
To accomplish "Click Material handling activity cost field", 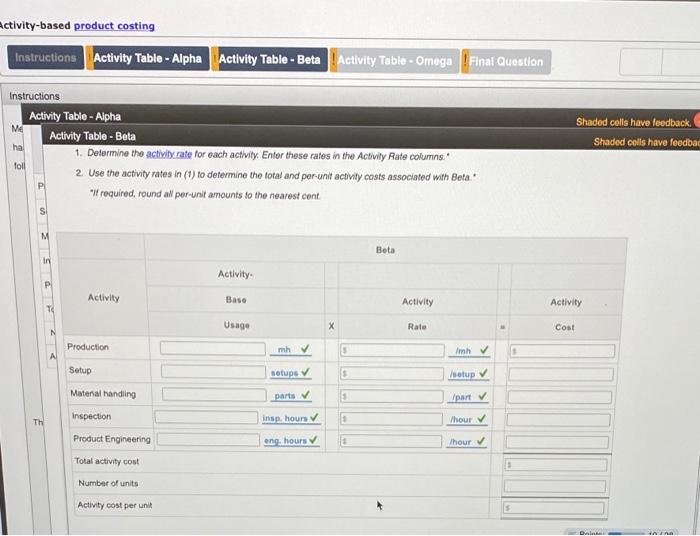I will [559, 397].
